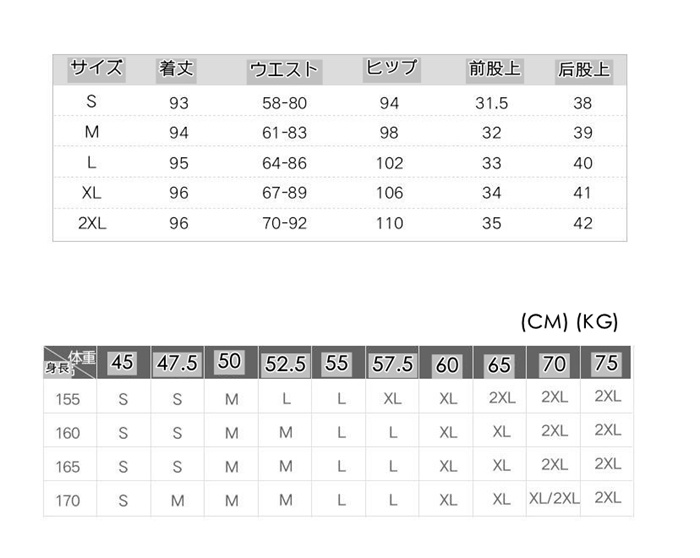Select the 52.5 weight header
This screenshot has width=700, height=558.
click(285, 364)
